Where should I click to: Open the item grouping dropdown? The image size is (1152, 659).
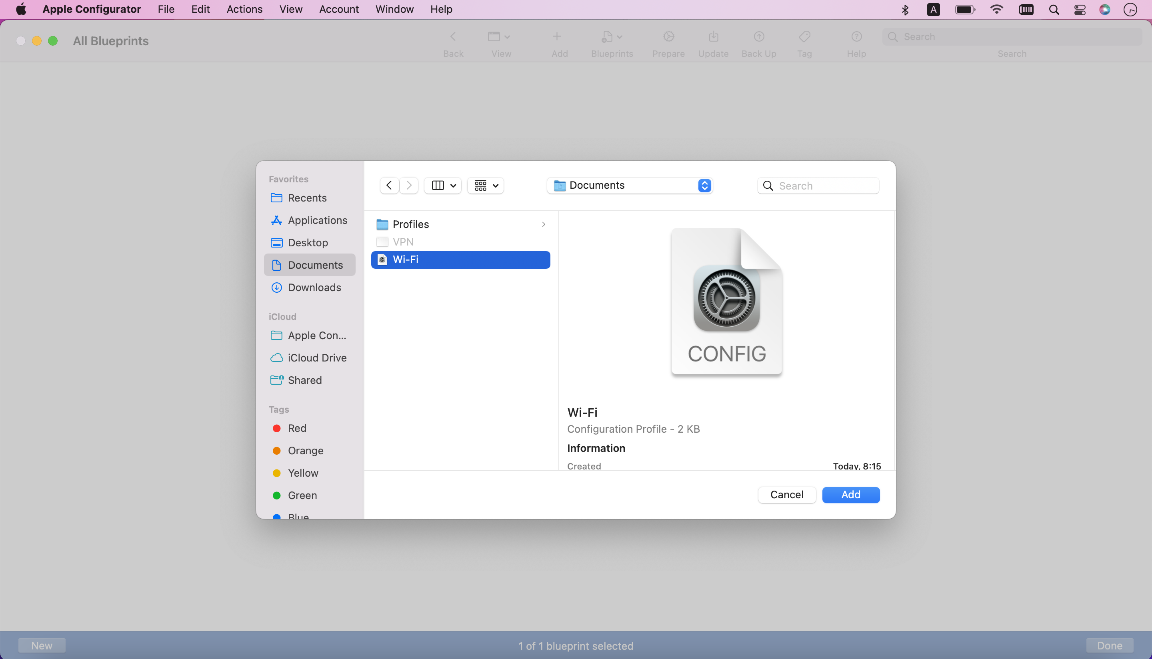point(486,186)
